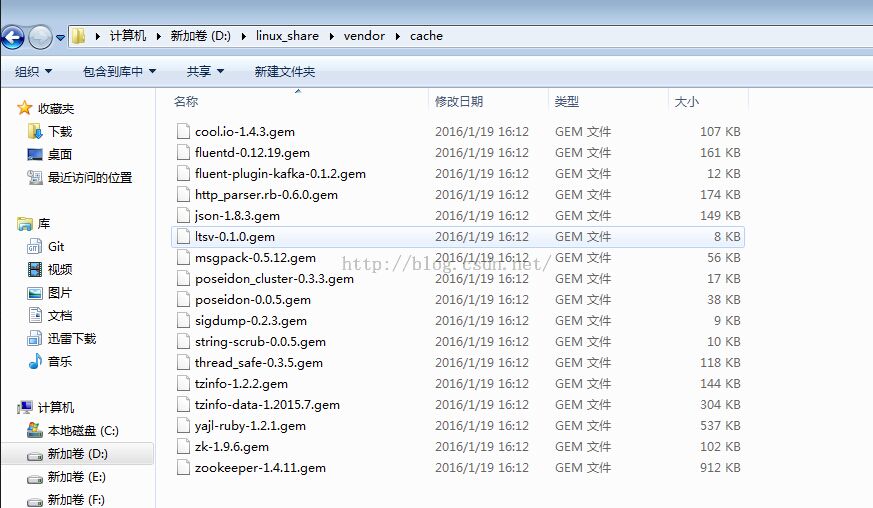
Task: Select file name tzinfo-1.2.2.gem
Action: (x=241, y=384)
